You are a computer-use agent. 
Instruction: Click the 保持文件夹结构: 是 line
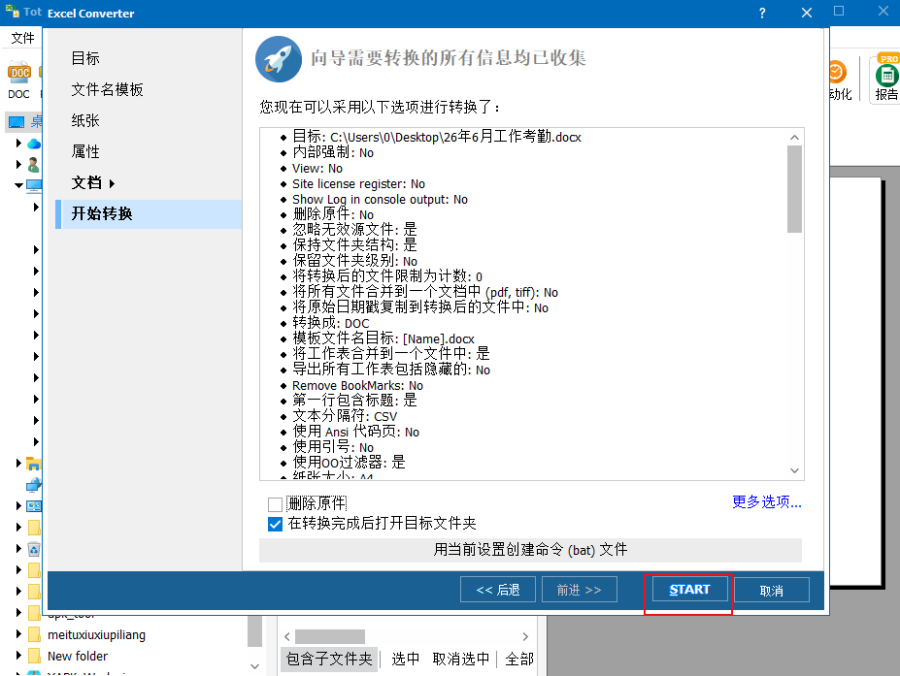(355, 246)
